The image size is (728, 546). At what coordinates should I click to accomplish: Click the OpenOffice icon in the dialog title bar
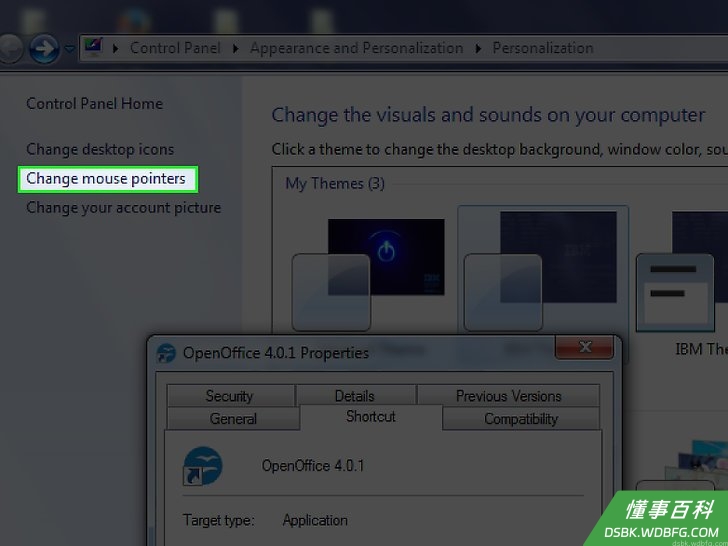[166, 353]
